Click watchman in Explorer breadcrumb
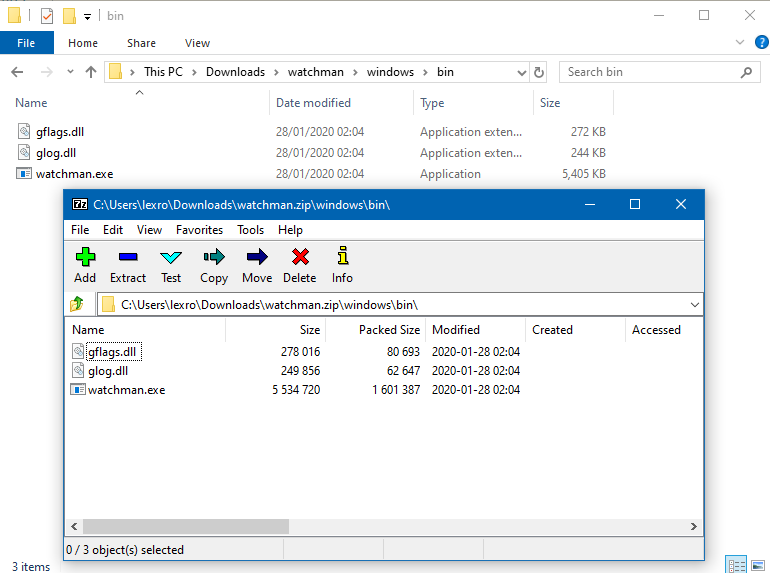Screen dimensions: 770x573 click(316, 72)
